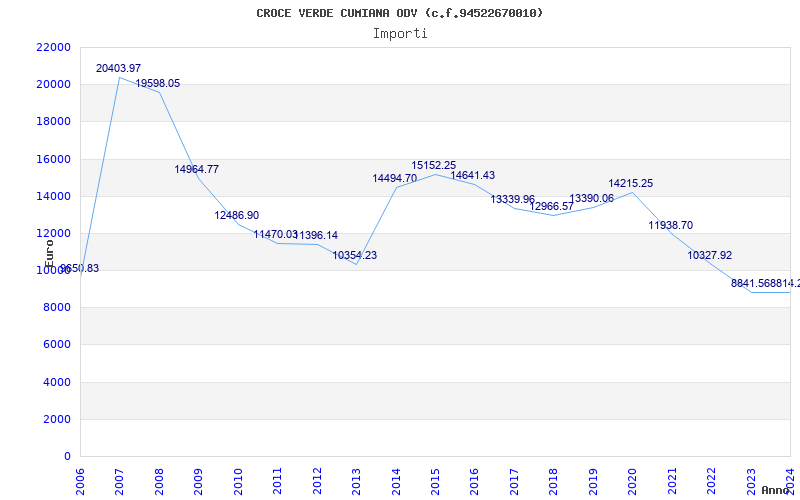Select year 2017 on the x-axis

point(514,481)
